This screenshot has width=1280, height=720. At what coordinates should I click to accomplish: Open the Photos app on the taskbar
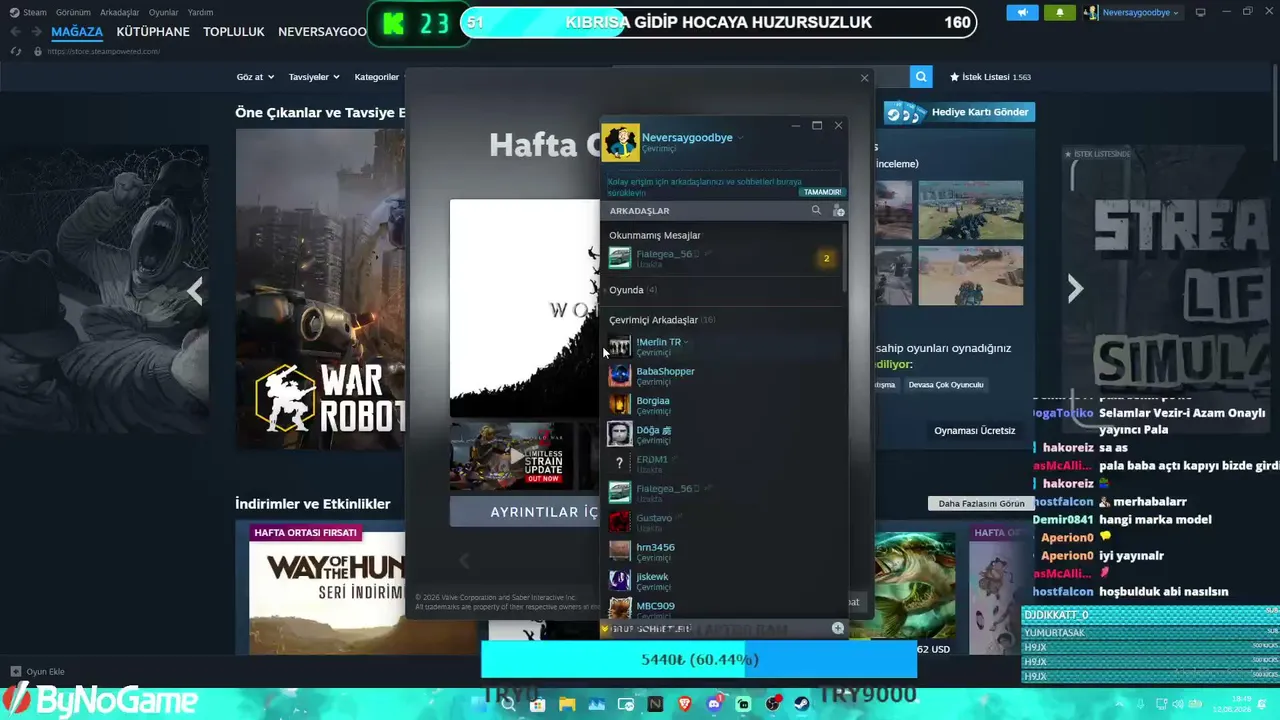pyautogui.click(x=596, y=704)
